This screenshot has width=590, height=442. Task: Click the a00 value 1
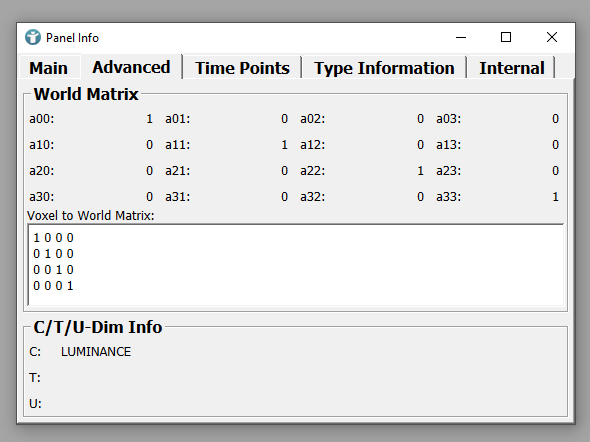click(x=149, y=119)
